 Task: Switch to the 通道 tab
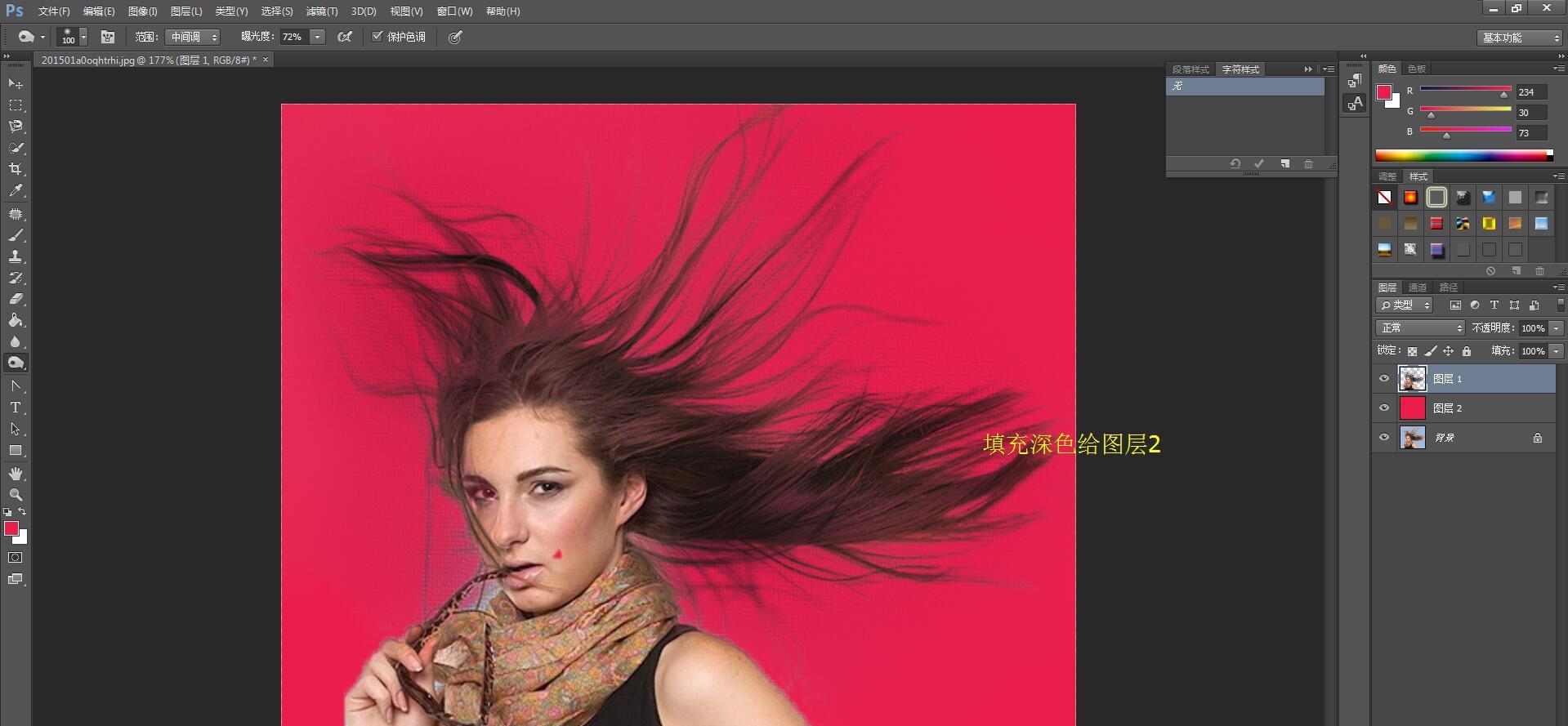pyautogui.click(x=1418, y=287)
